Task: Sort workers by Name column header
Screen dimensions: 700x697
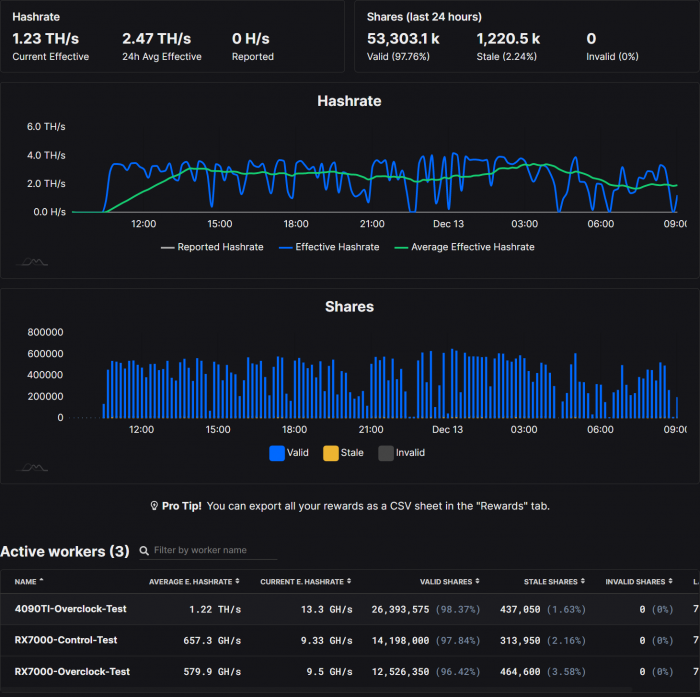Action: 26,581
